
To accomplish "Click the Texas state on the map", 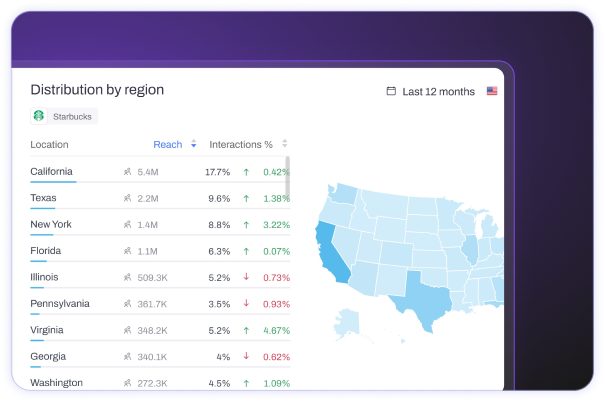I will click(x=422, y=299).
